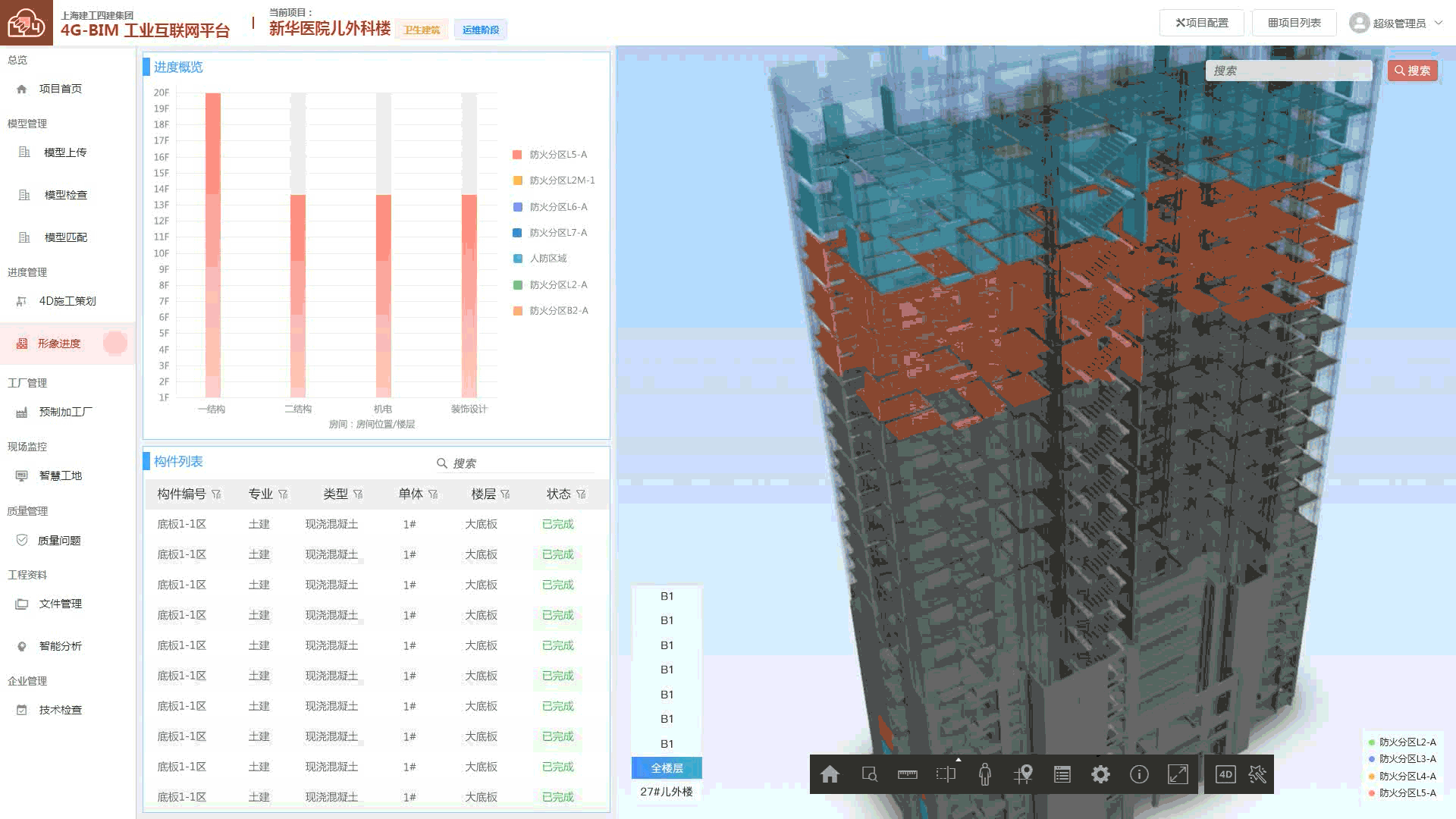
Task: Activate the section cut tool
Action: (x=946, y=774)
